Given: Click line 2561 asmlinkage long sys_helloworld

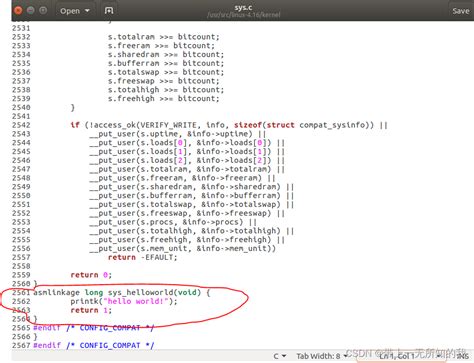Looking at the screenshot, I should tap(122, 293).
